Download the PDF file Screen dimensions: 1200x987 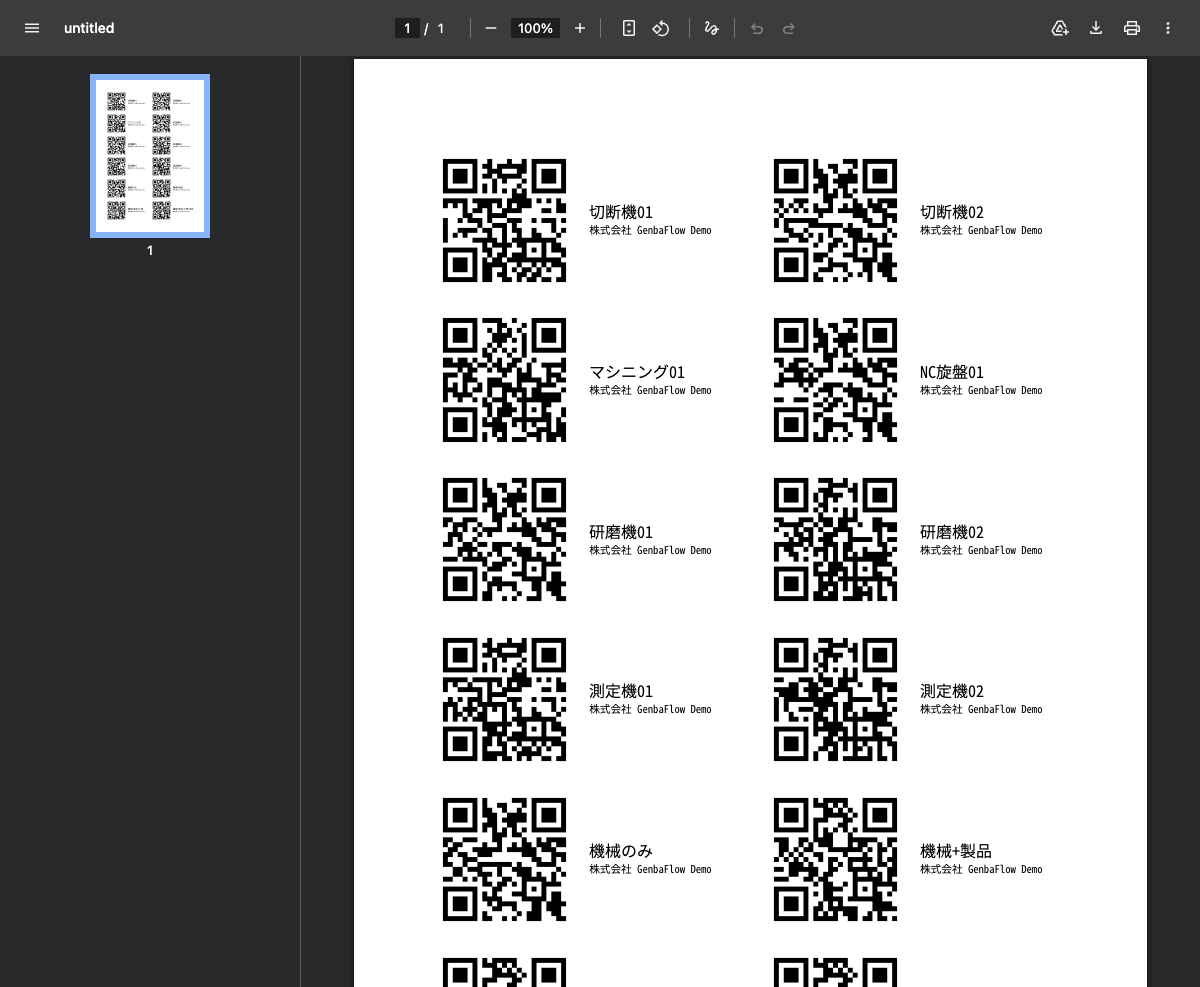[1096, 28]
